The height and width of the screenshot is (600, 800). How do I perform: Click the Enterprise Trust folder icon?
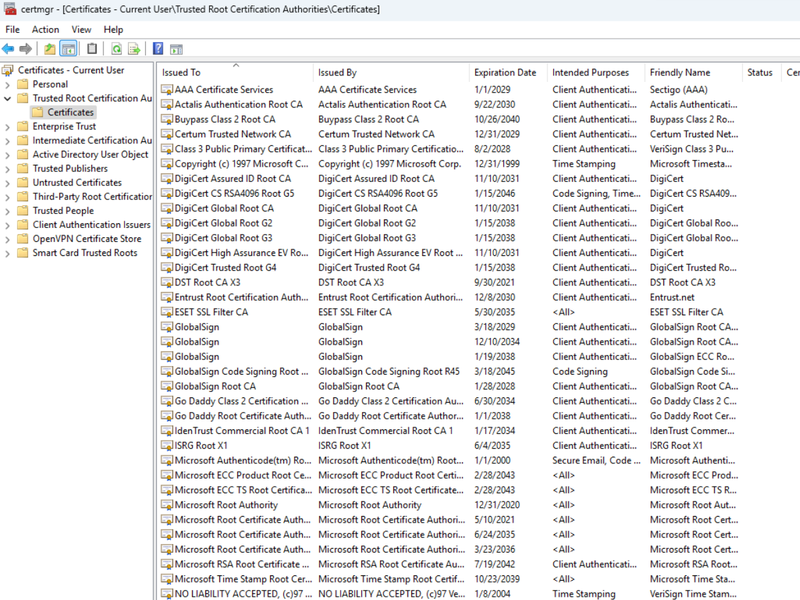coord(22,126)
